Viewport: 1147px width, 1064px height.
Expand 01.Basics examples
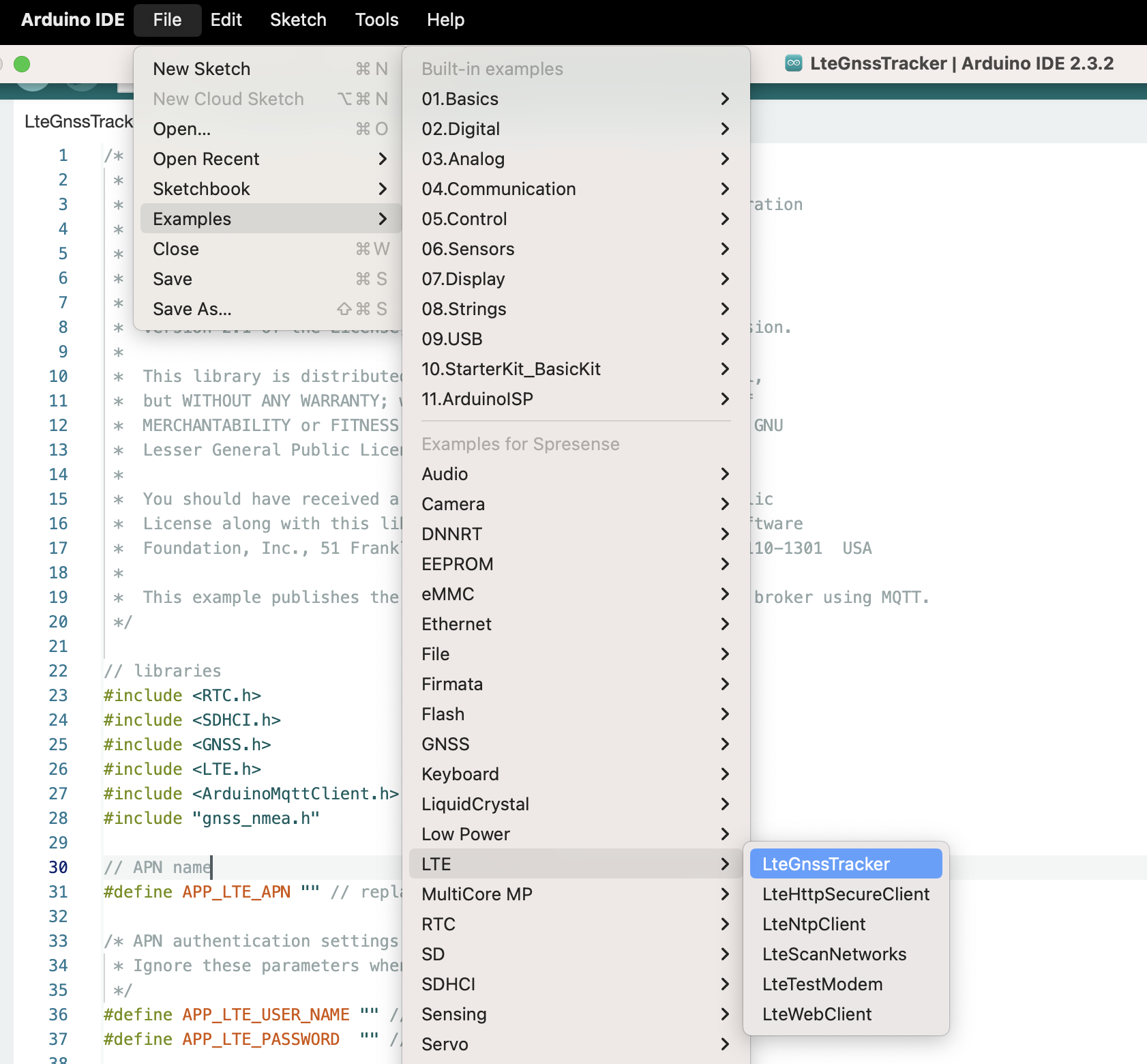[x=576, y=99]
